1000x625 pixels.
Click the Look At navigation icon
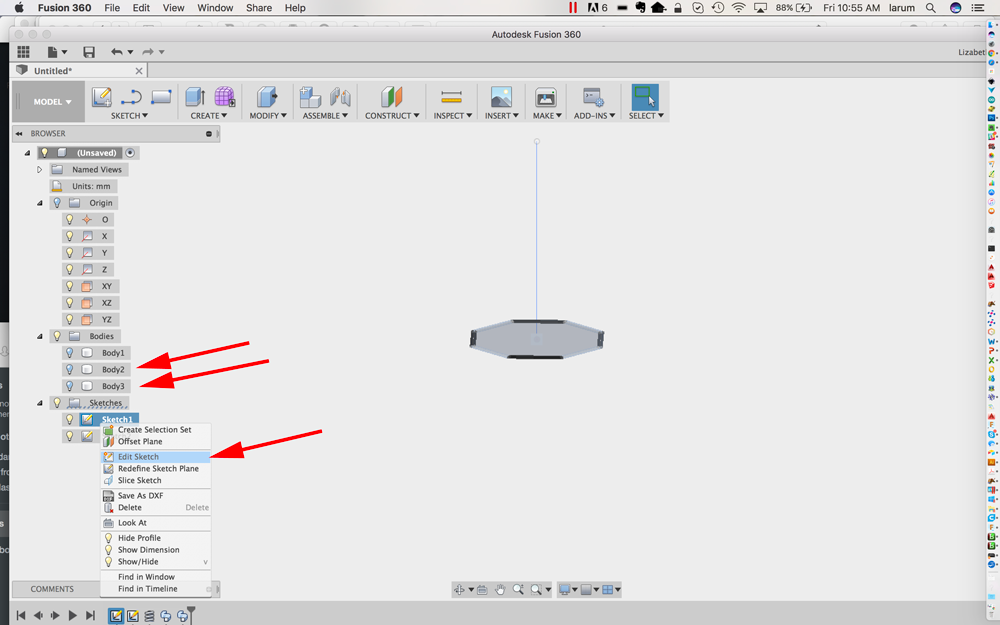pyautogui.click(x=482, y=590)
